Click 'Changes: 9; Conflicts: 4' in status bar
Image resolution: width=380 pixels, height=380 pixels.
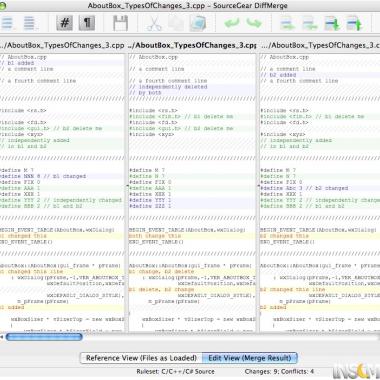coord(279,371)
